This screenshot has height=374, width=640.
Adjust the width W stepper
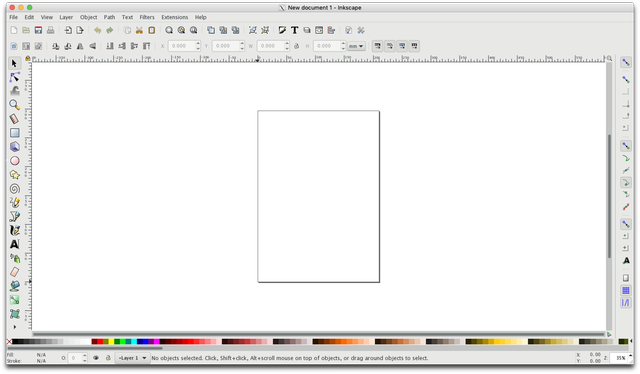coord(287,46)
